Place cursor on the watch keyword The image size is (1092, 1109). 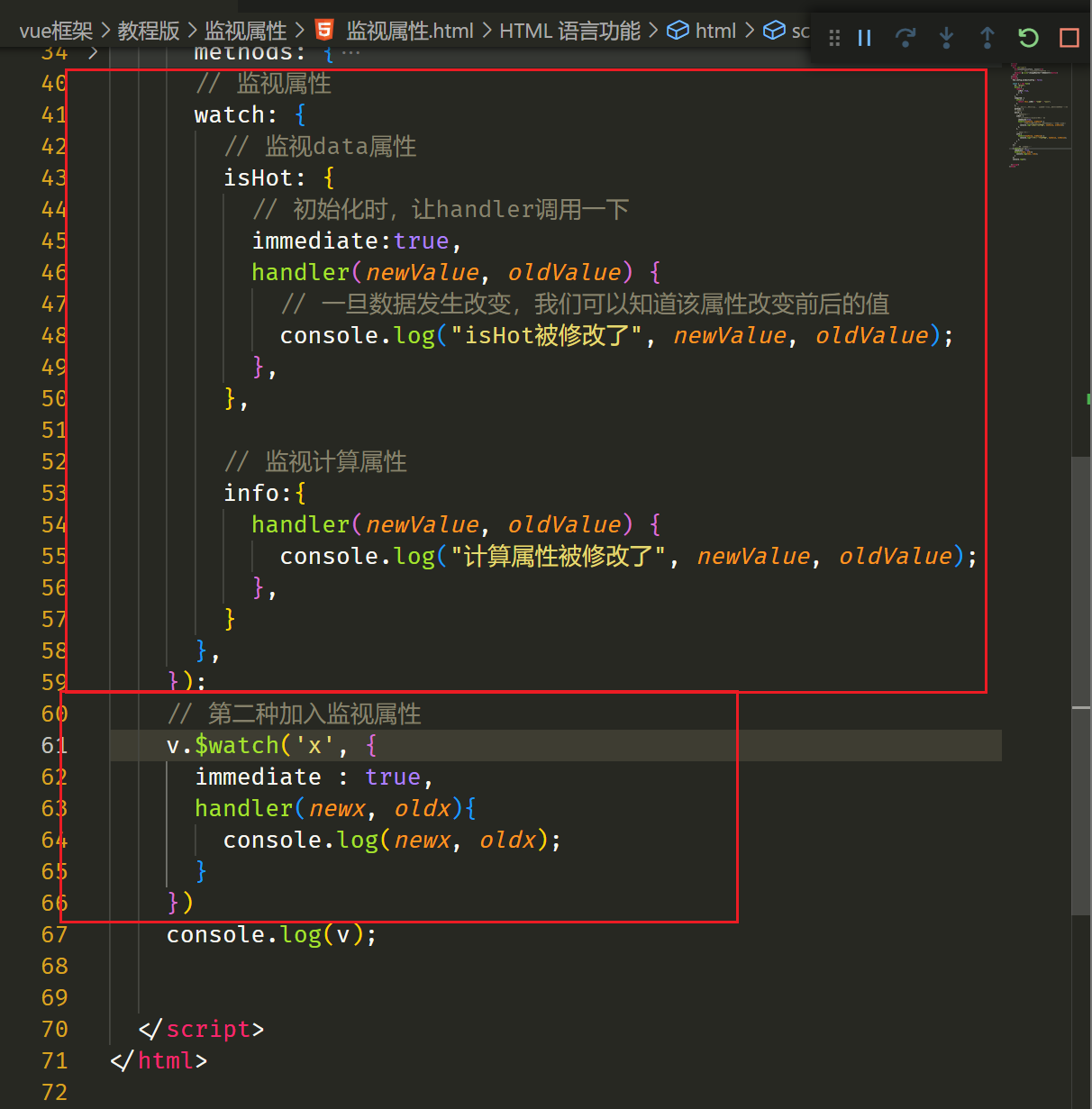coord(230,114)
